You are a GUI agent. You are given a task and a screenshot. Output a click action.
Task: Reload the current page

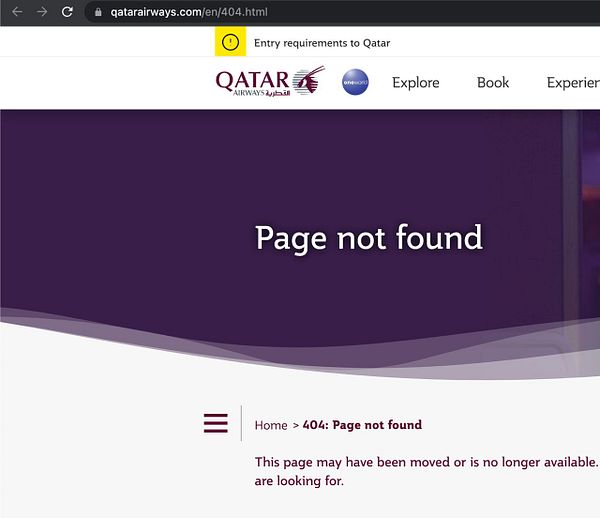(x=67, y=12)
